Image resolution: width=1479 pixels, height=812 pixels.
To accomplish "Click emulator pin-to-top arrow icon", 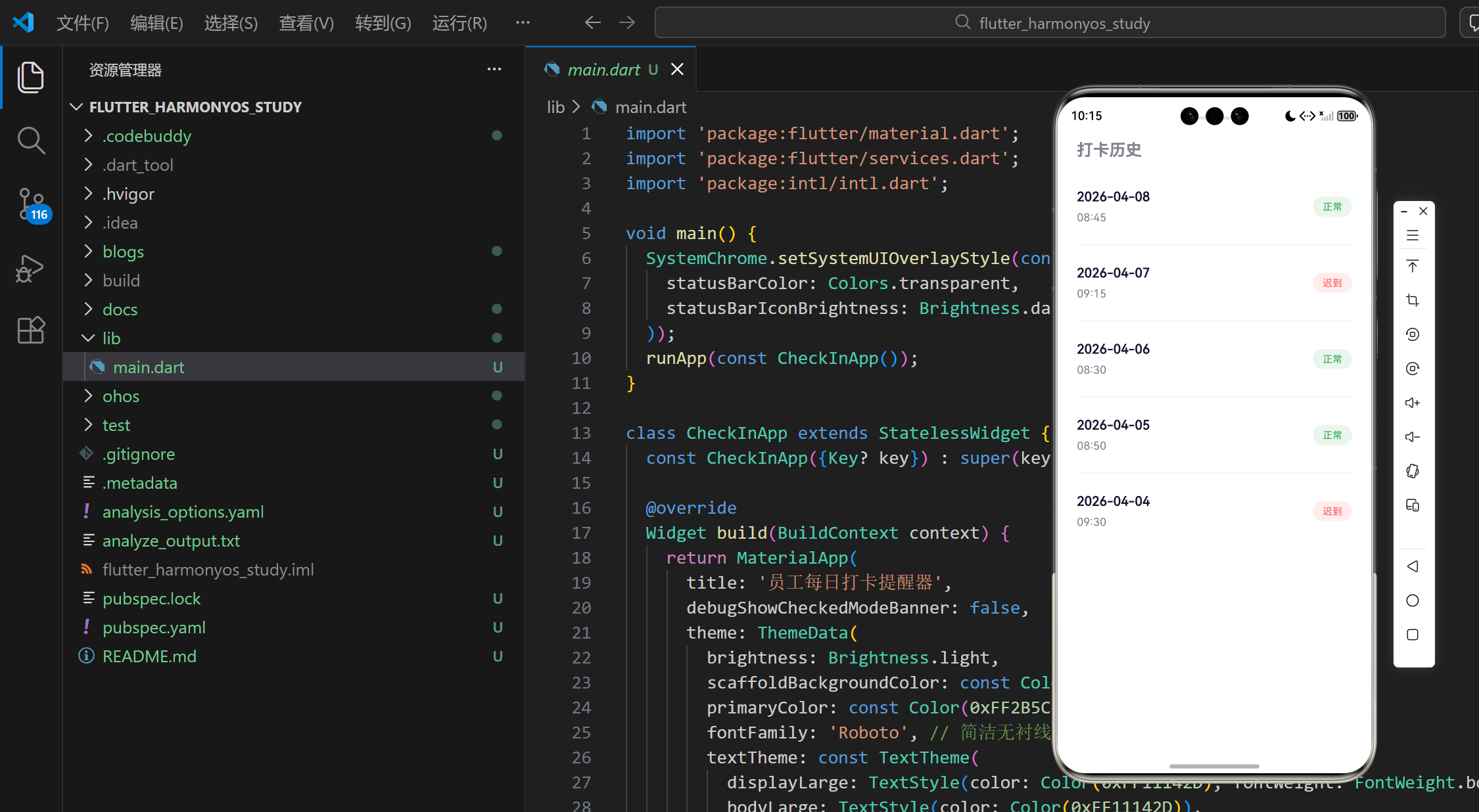I will (1413, 266).
